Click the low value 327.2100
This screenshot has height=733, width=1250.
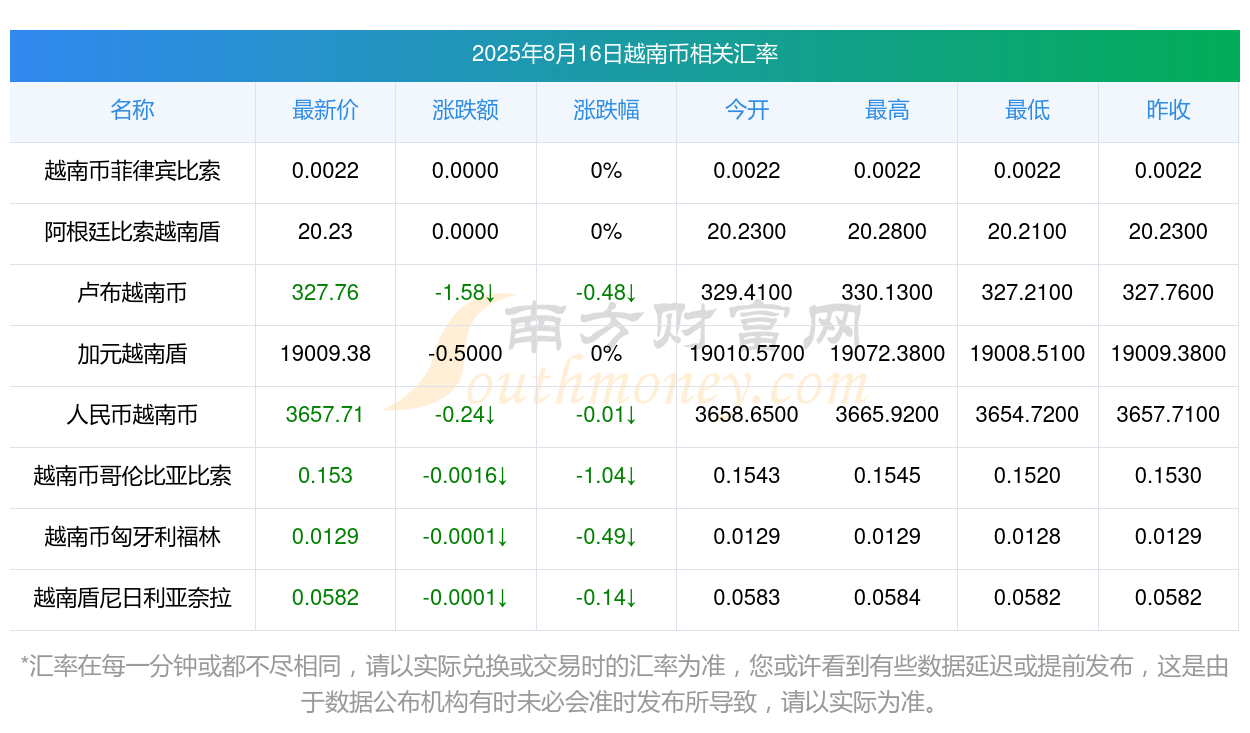[1027, 293]
